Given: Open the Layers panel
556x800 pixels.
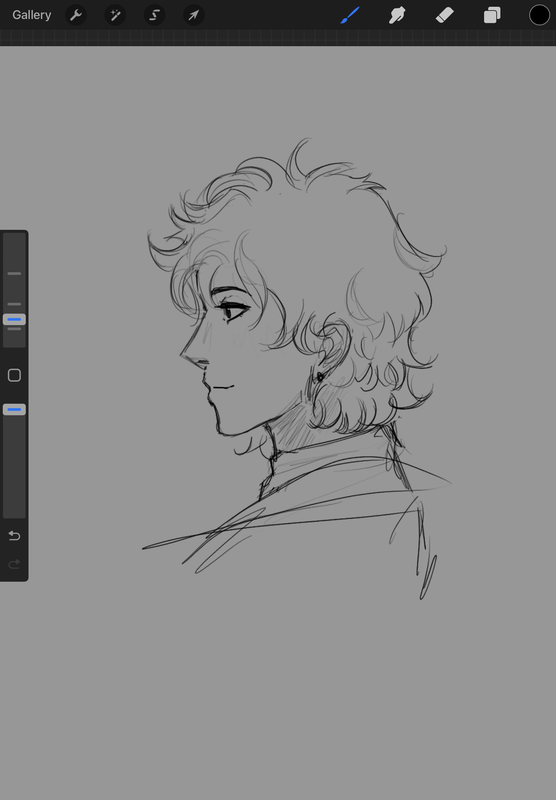Looking at the screenshot, I should coord(492,15).
